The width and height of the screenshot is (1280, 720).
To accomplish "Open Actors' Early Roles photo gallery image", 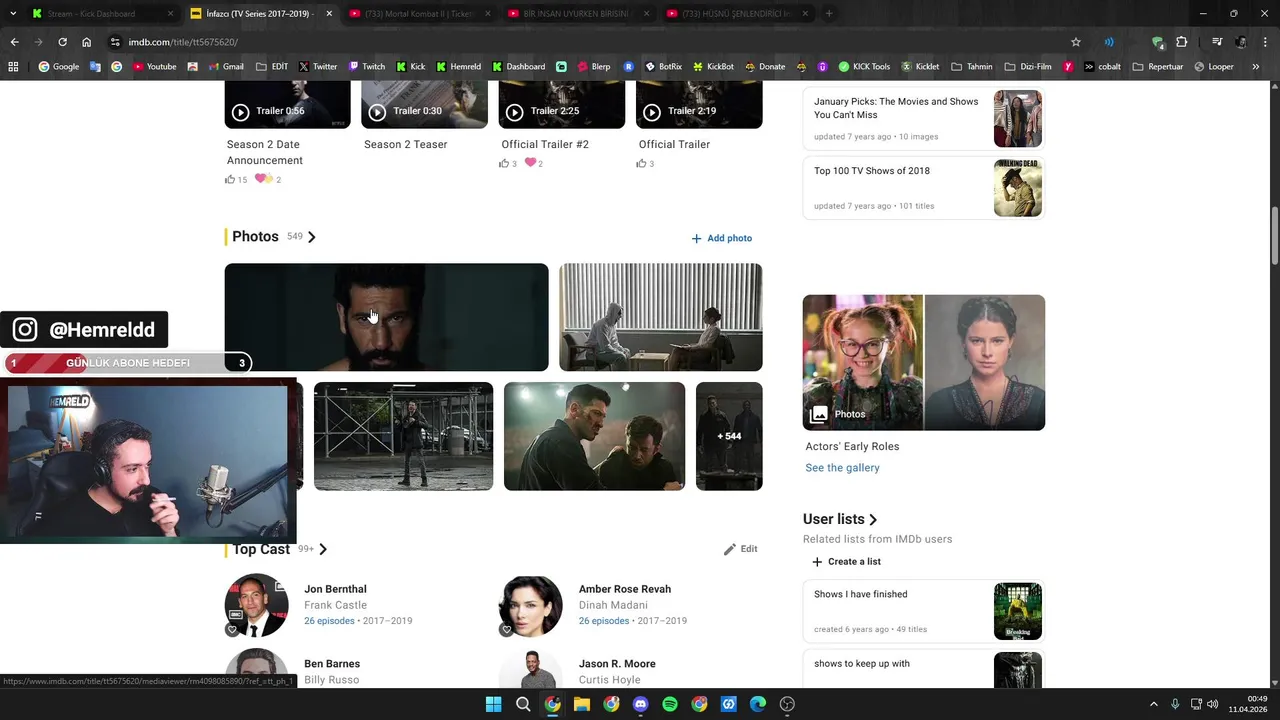I will click(924, 362).
